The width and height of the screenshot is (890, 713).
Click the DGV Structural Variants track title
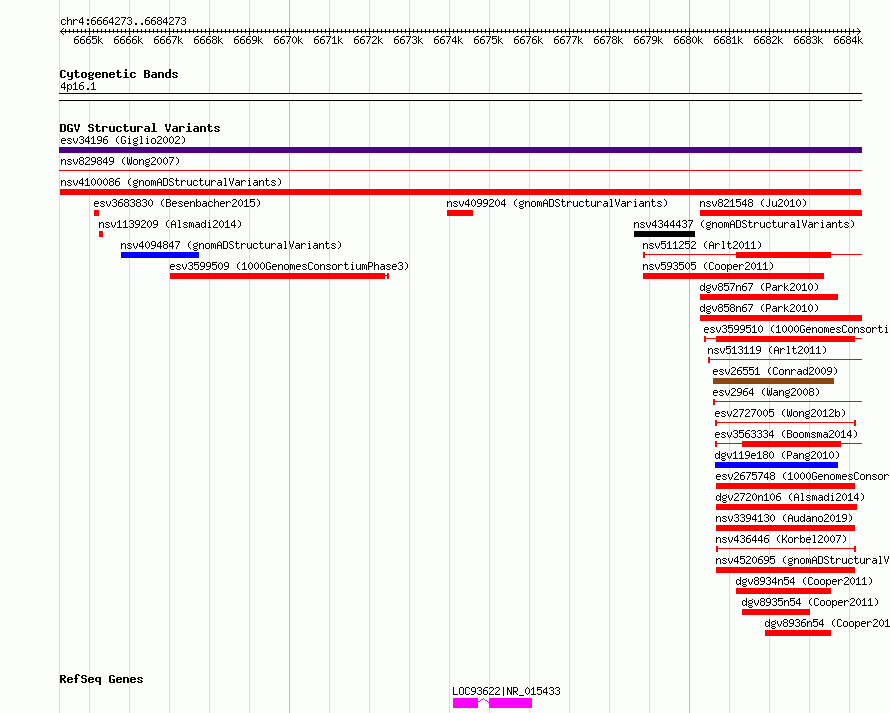click(140, 128)
